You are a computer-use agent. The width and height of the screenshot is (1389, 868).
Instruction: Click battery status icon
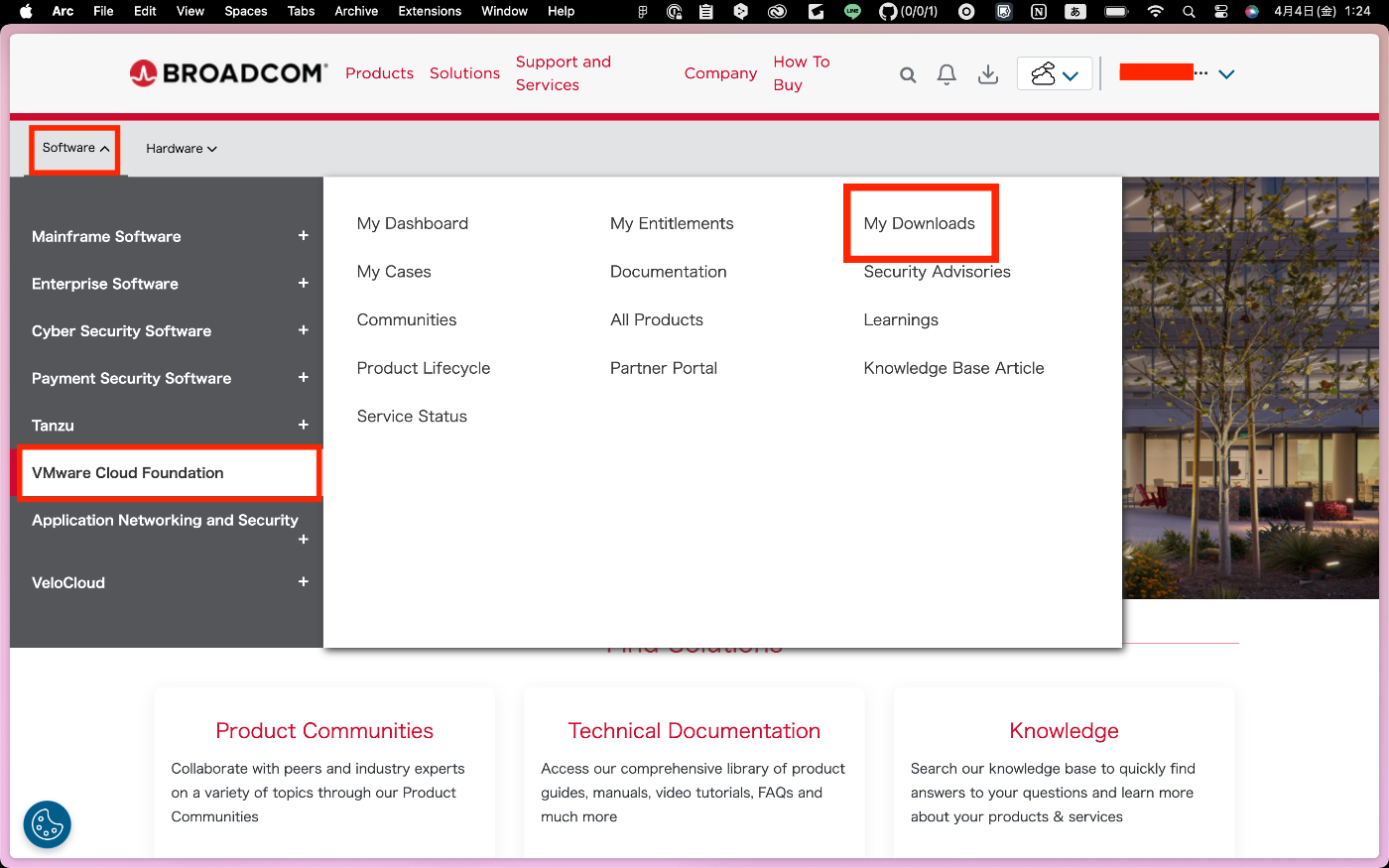click(x=1116, y=11)
